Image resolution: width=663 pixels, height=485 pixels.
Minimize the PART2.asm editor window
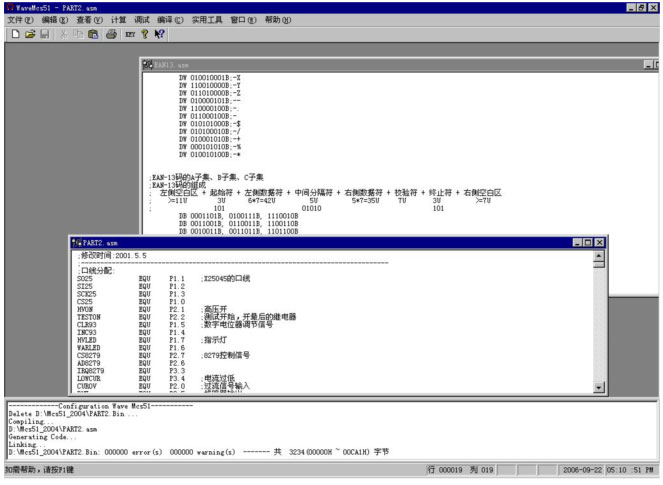576,243
